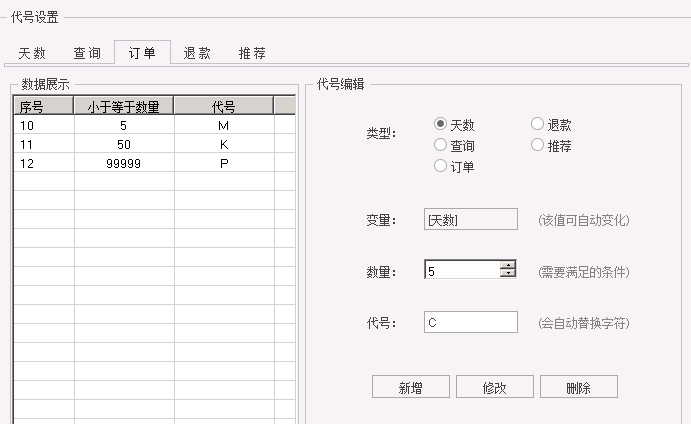Image resolution: width=691 pixels, height=424 pixels.
Task: Click the quantity cell 5 in the table
Action: coord(124,125)
